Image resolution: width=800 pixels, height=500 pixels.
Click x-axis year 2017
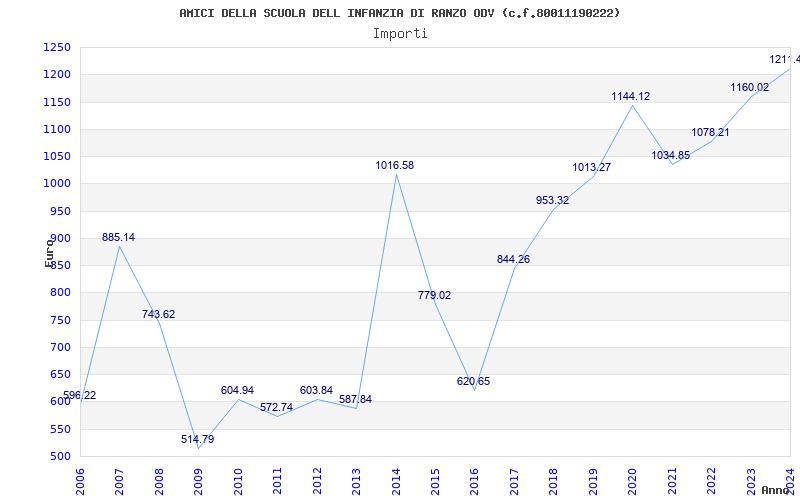[x=514, y=482]
